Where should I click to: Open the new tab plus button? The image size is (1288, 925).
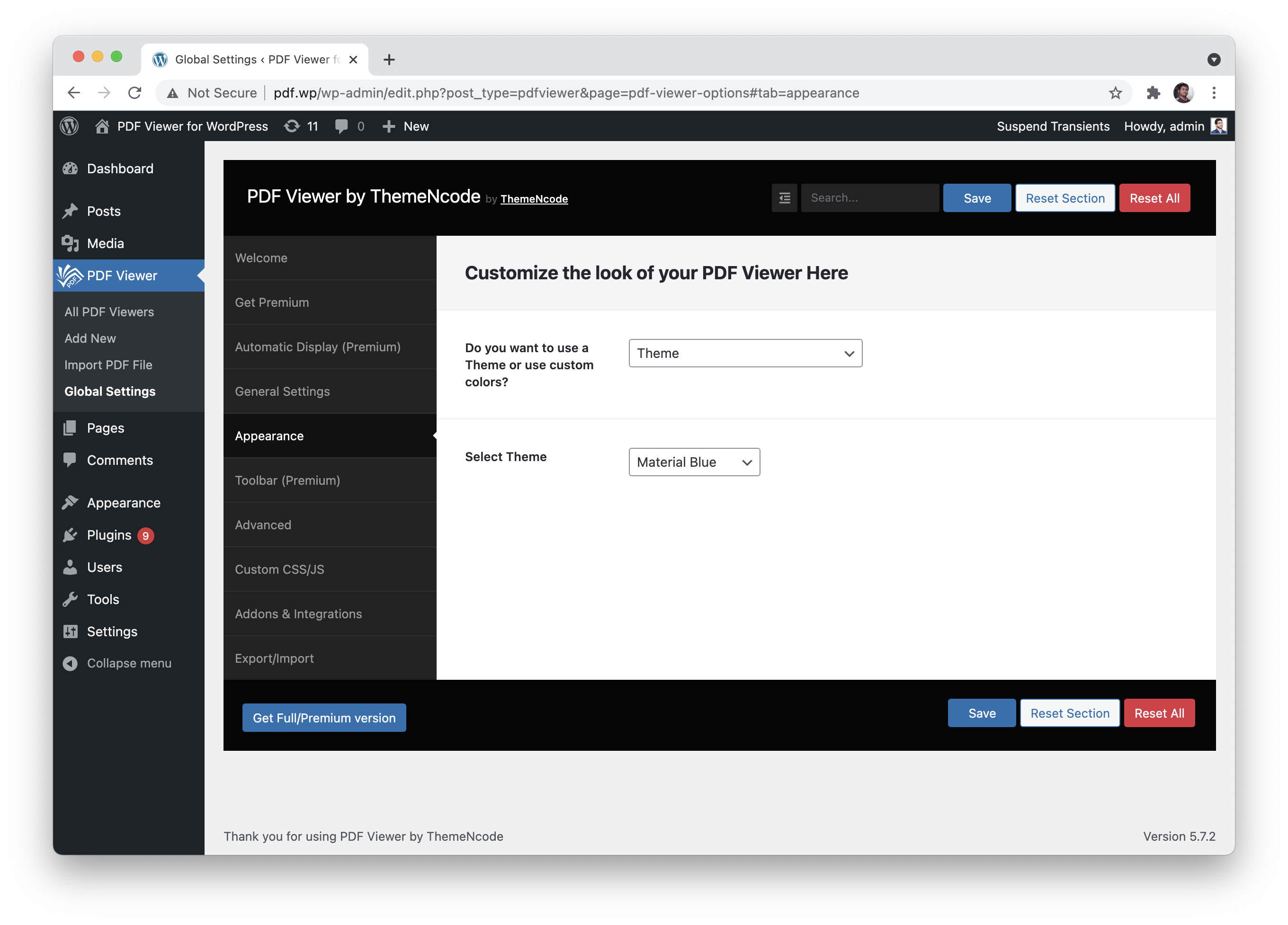(x=389, y=60)
